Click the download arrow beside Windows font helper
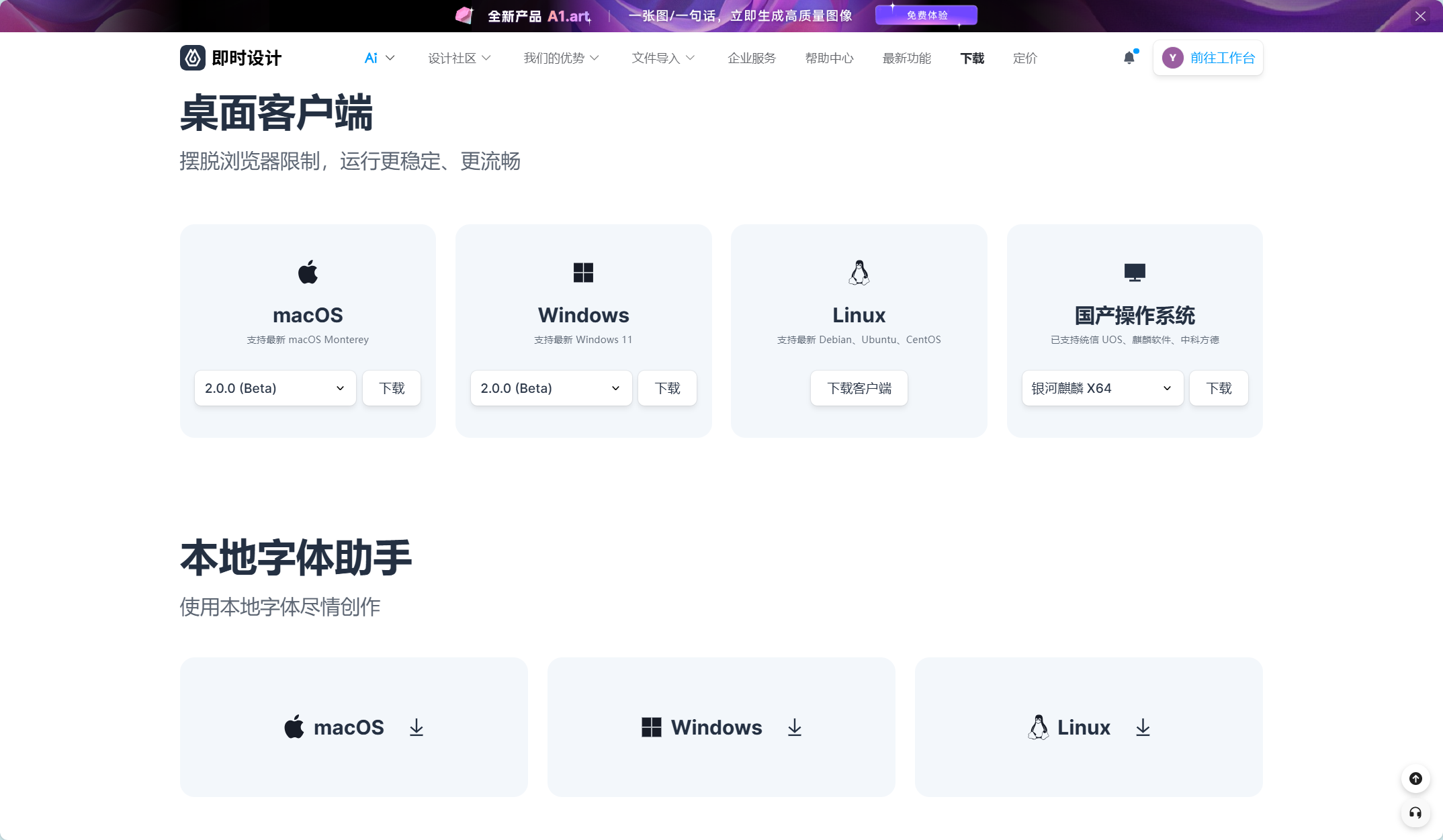Image resolution: width=1443 pixels, height=840 pixels. 795,727
